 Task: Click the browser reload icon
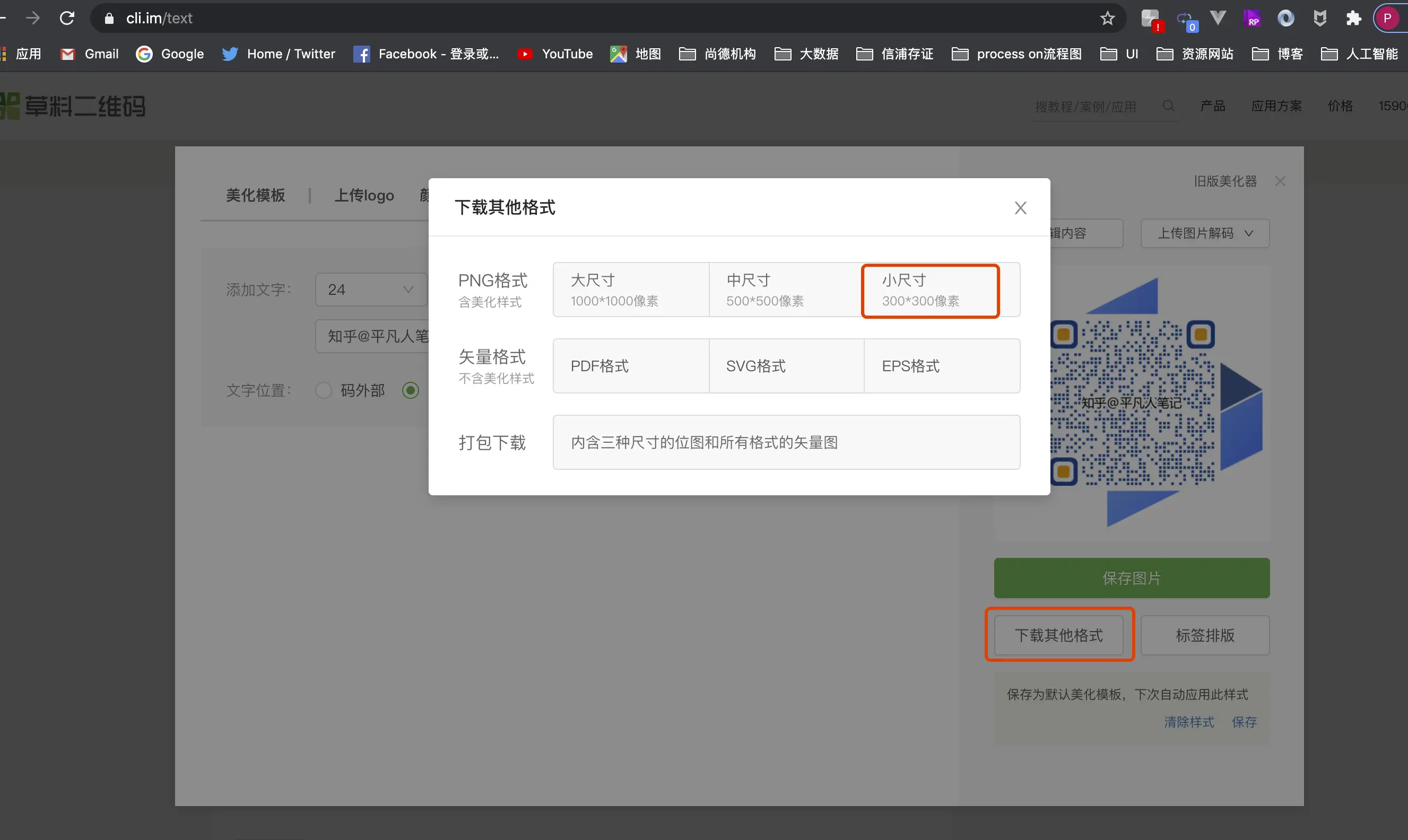(x=67, y=18)
